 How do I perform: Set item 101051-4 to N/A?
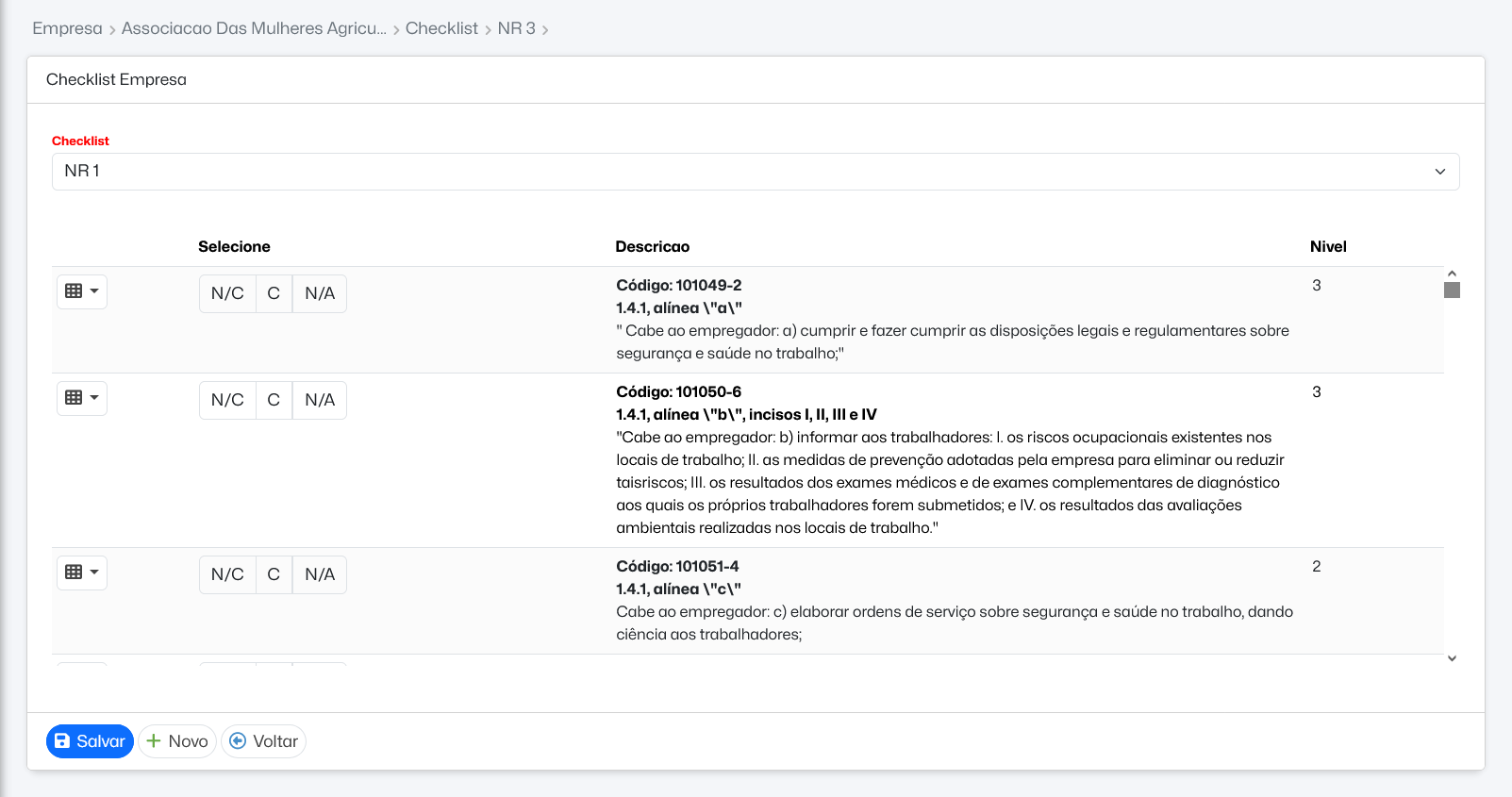click(x=320, y=574)
